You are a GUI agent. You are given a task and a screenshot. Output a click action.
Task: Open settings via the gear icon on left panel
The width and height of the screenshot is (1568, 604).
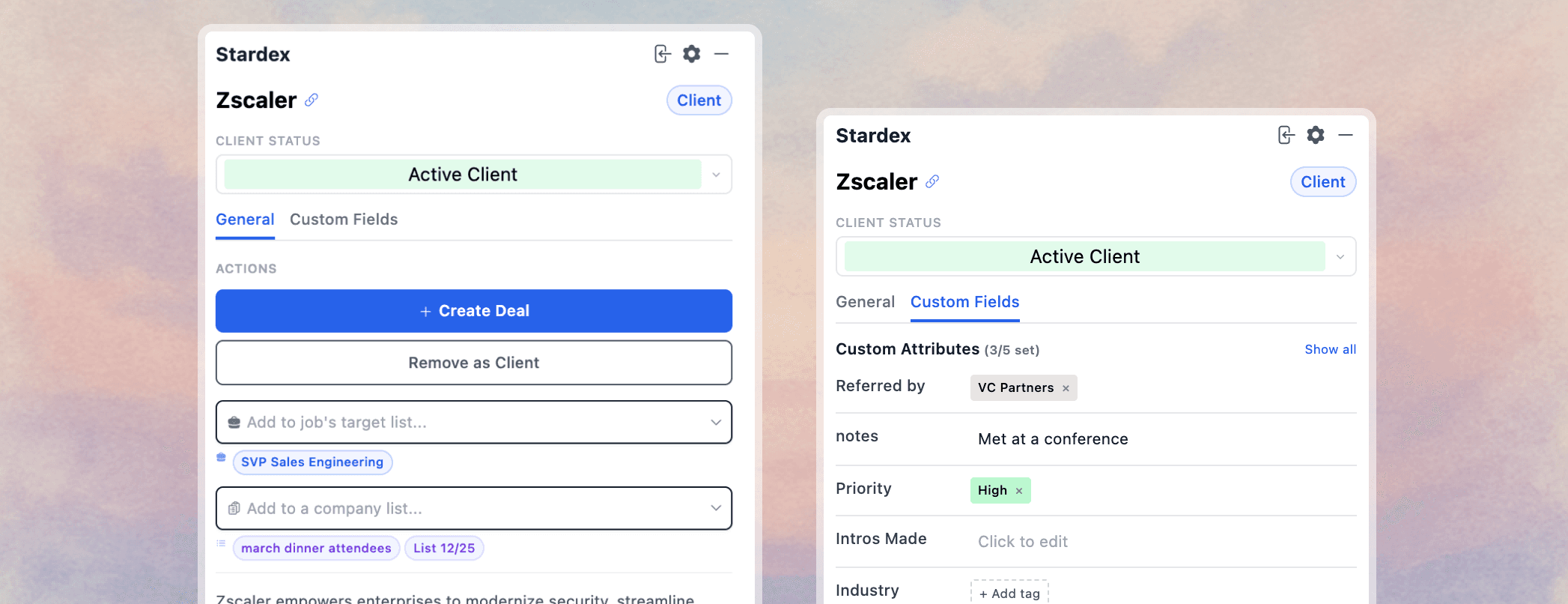(691, 53)
